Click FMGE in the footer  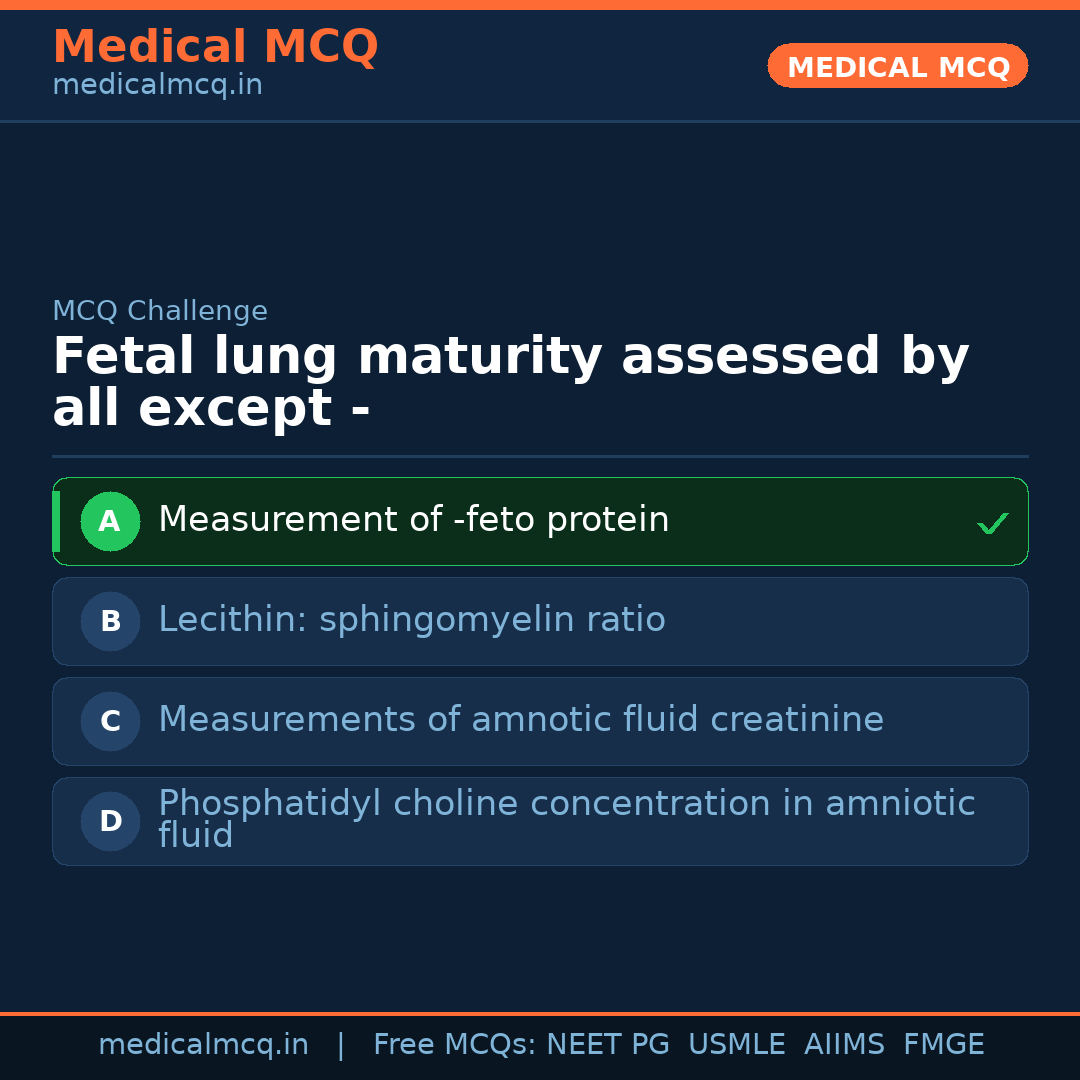click(x=943, y=1045)
